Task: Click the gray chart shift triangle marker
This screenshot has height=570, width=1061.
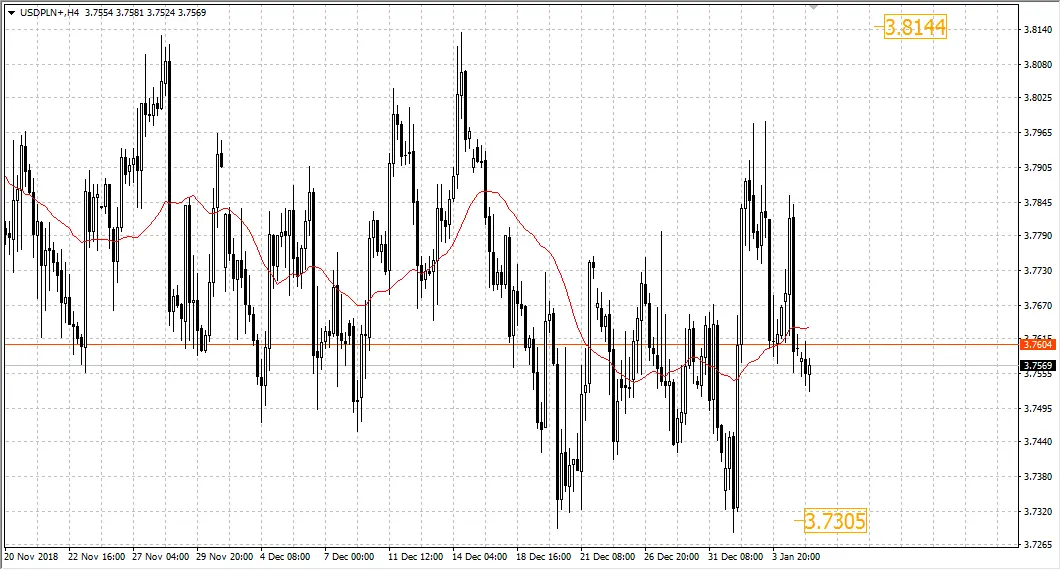Action: pyautogui.click(x=814, y=7)
